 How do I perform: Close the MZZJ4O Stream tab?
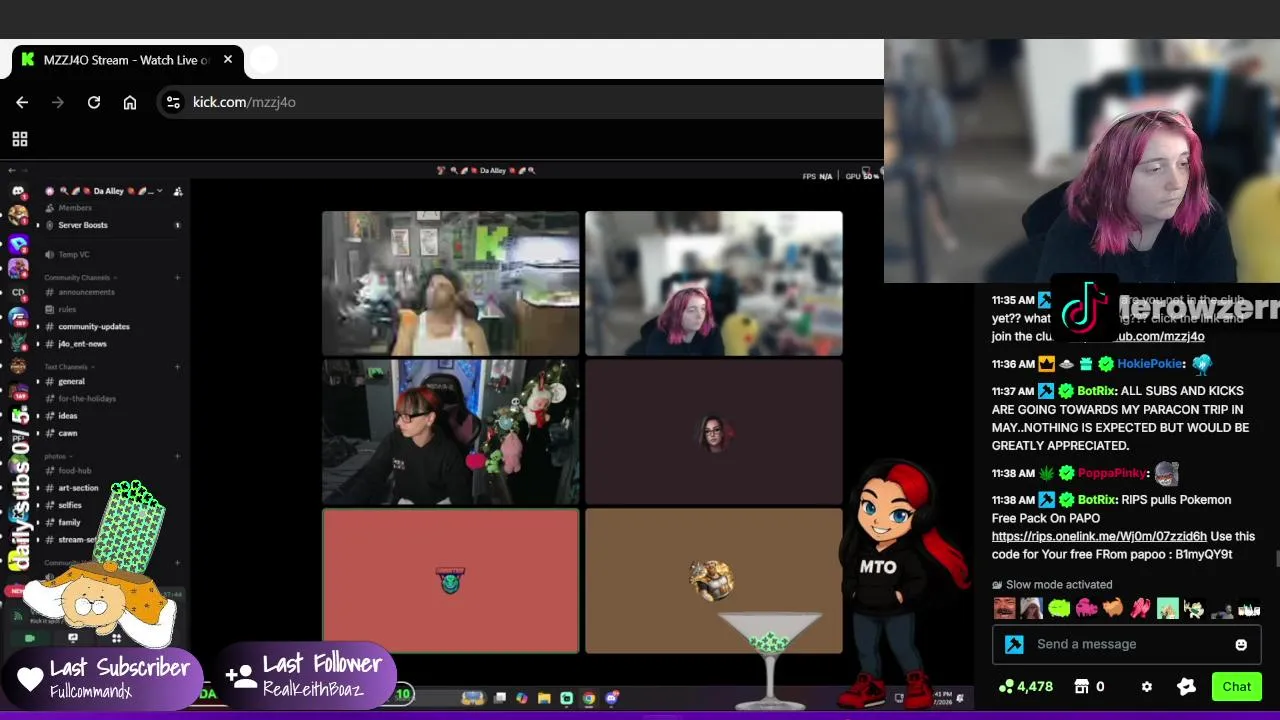tap(228, 60)
